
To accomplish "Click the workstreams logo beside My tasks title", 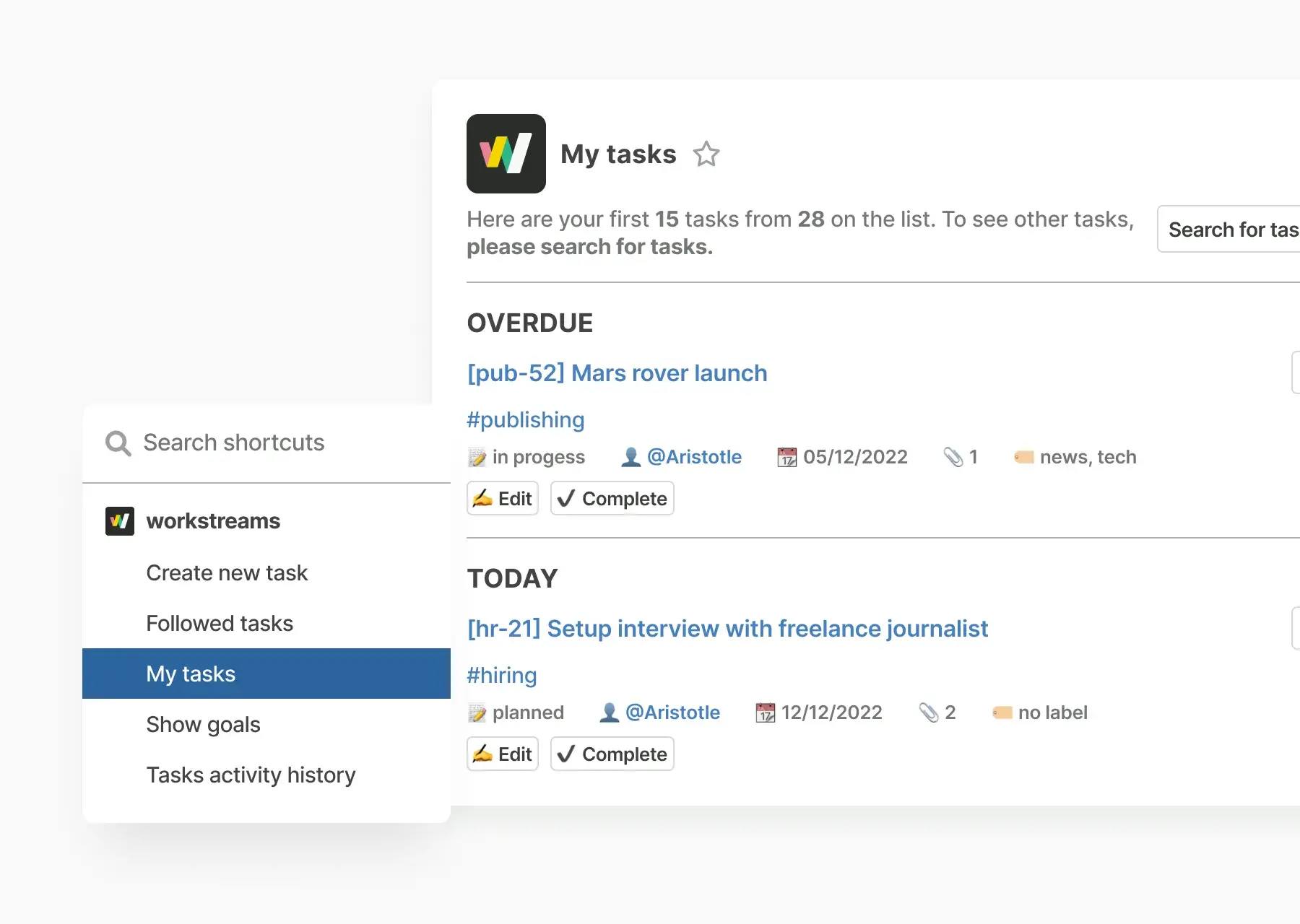I will [x=506, y=154].
